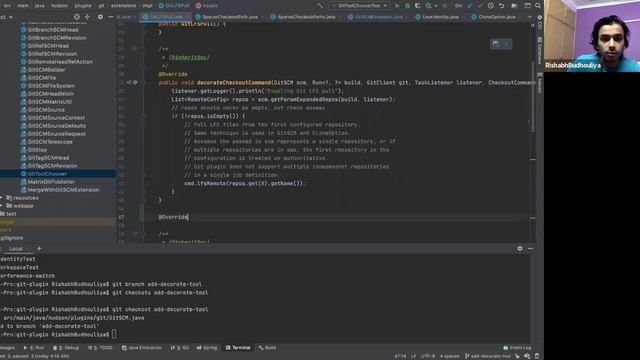
Task: Open the git branch add-decorate-tool widget
Action: tap(487, 356)
